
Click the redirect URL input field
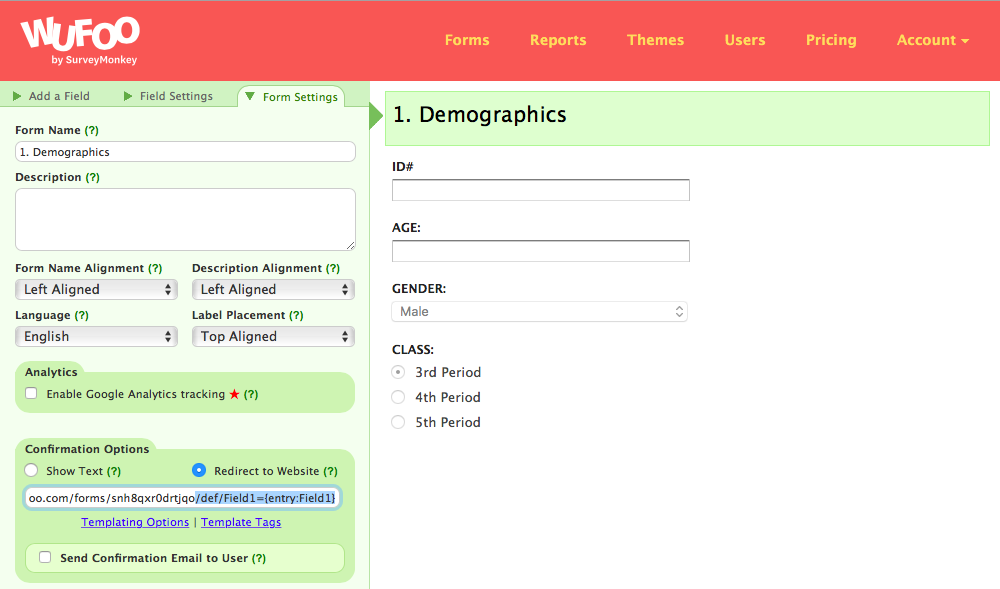coord(182,498)
